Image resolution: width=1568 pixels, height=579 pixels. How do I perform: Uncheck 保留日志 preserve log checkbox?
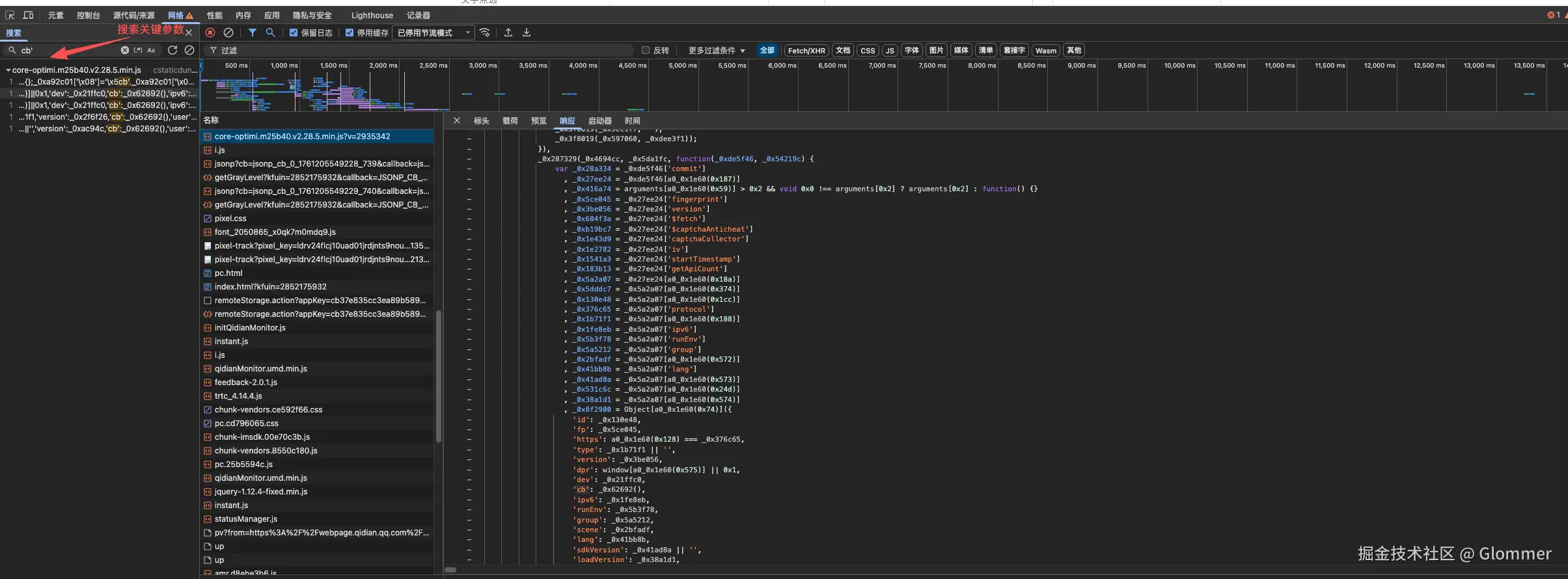(294, 33)
